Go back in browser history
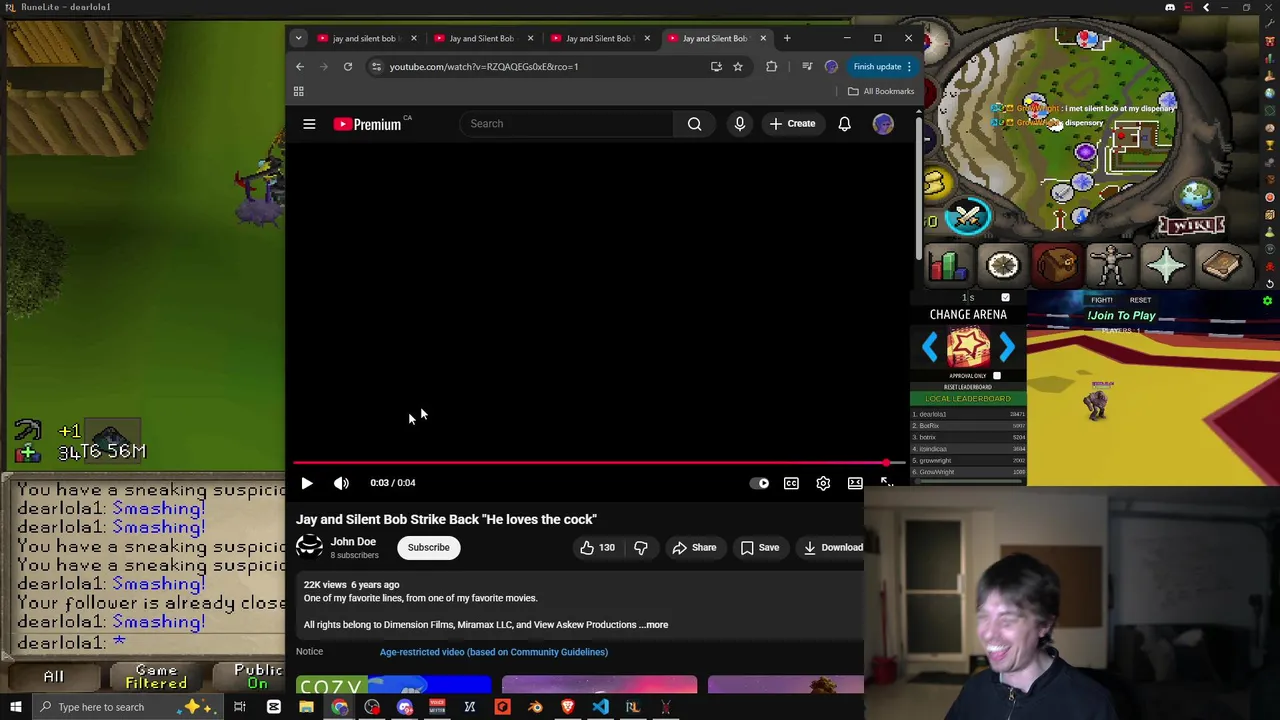Image resolution: width=1280 pixels, height=720 pixels. pos(300,67)
